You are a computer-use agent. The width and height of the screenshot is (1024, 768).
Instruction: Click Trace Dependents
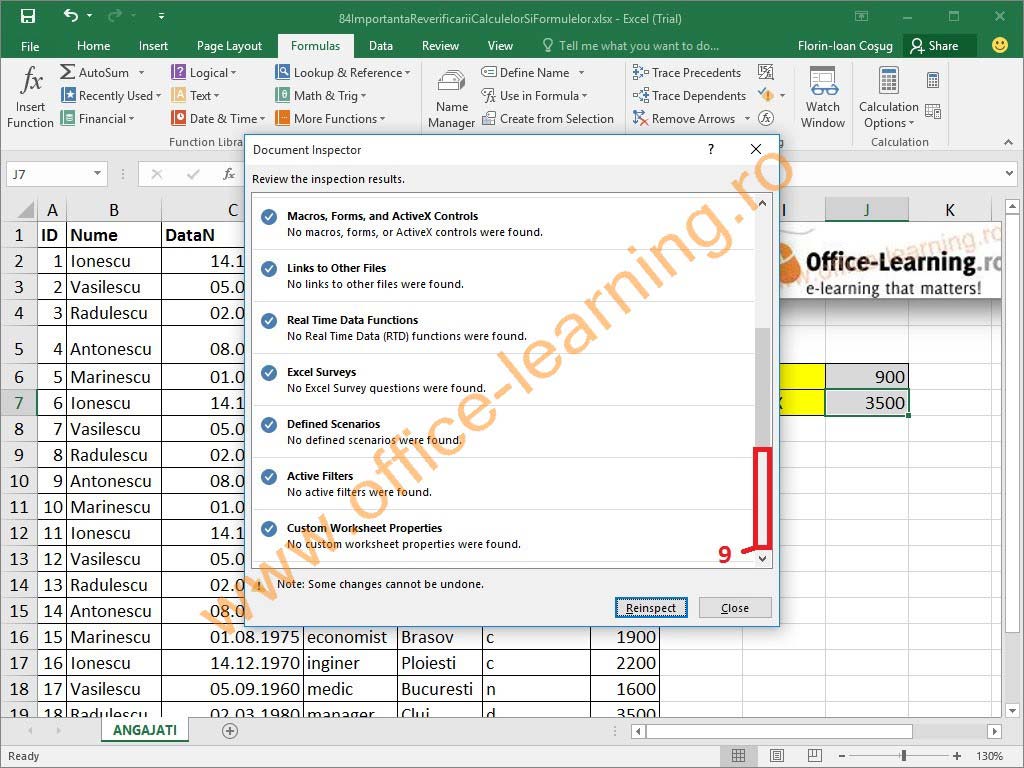coord(689,95)
